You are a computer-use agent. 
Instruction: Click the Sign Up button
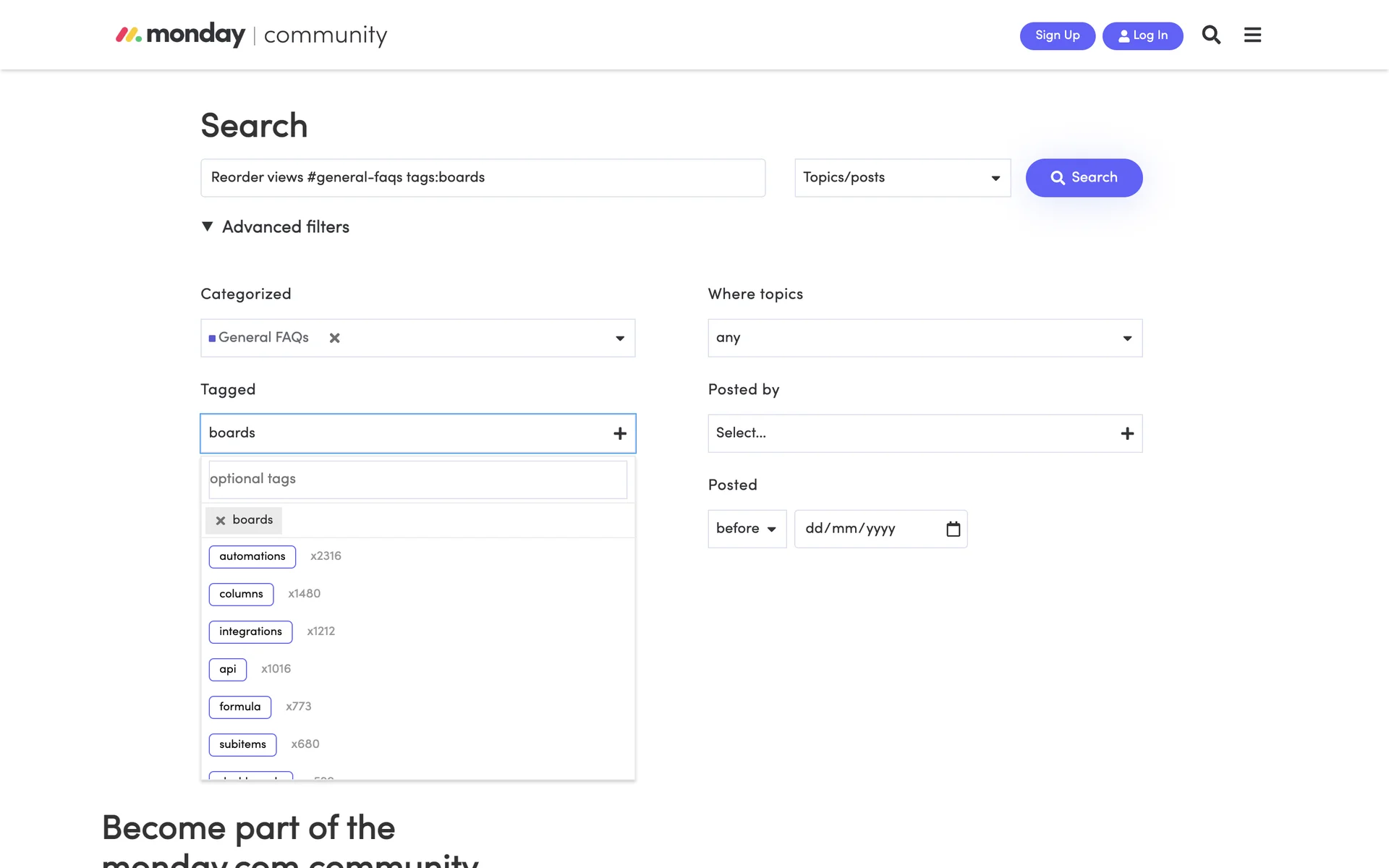[1057, 35]
